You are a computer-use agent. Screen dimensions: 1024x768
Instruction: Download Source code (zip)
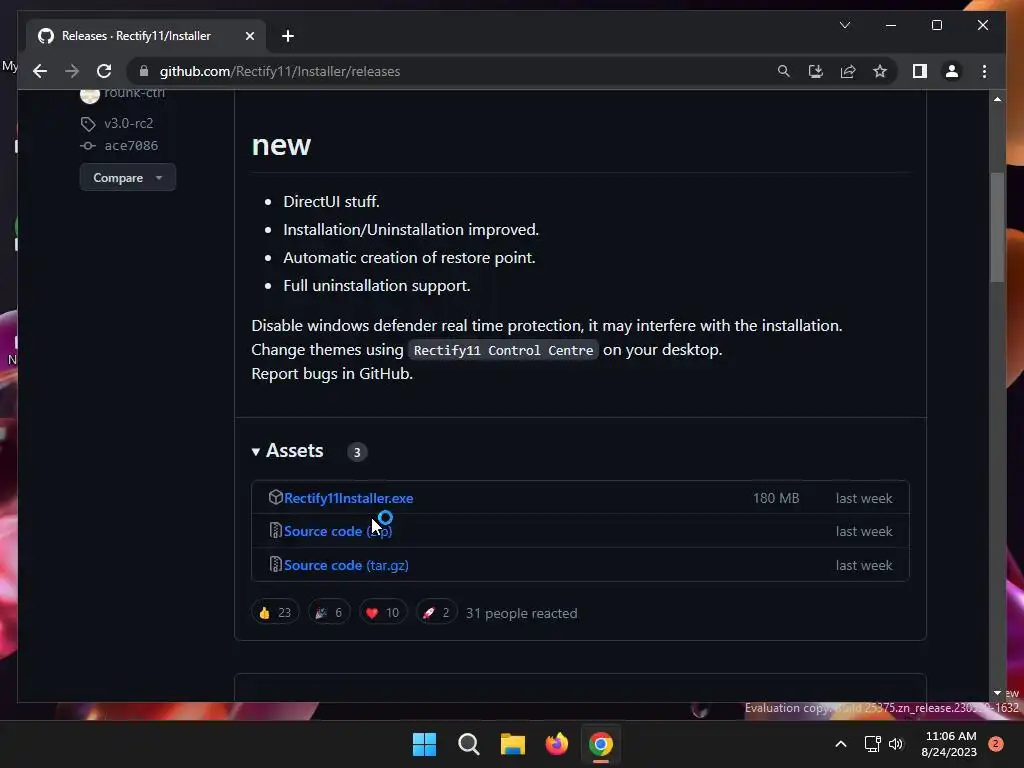(338, 531)
